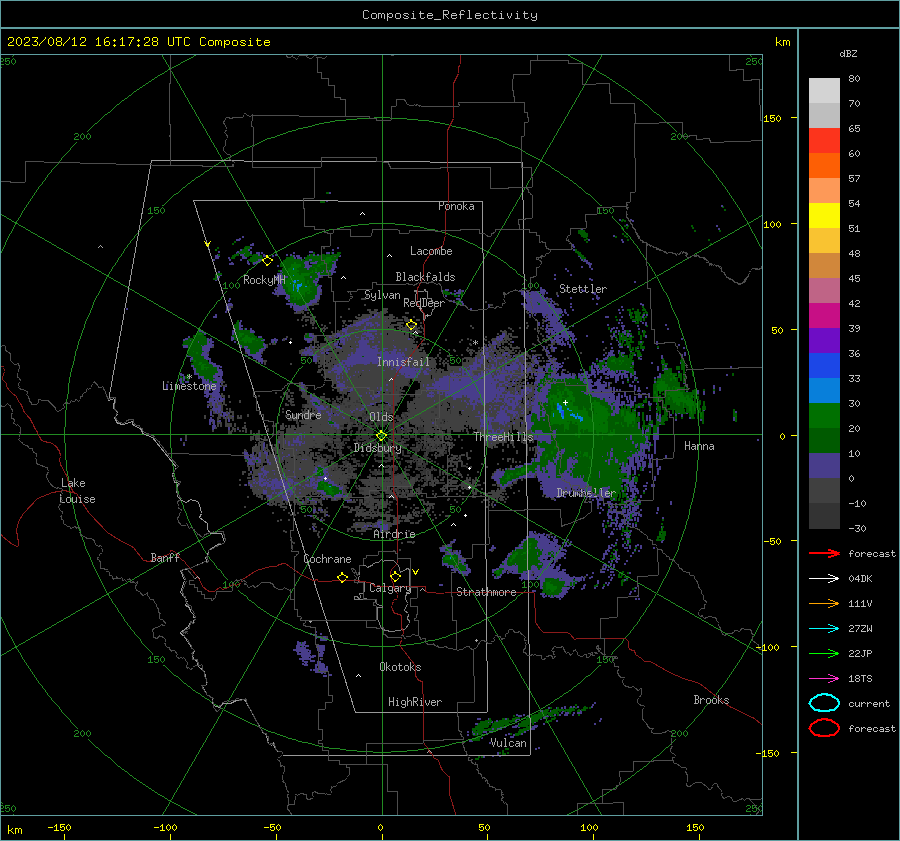This screenshot has height=841, width=900.
Task: Click the royal blue legend swatch above 33
Action: [824, 365]
